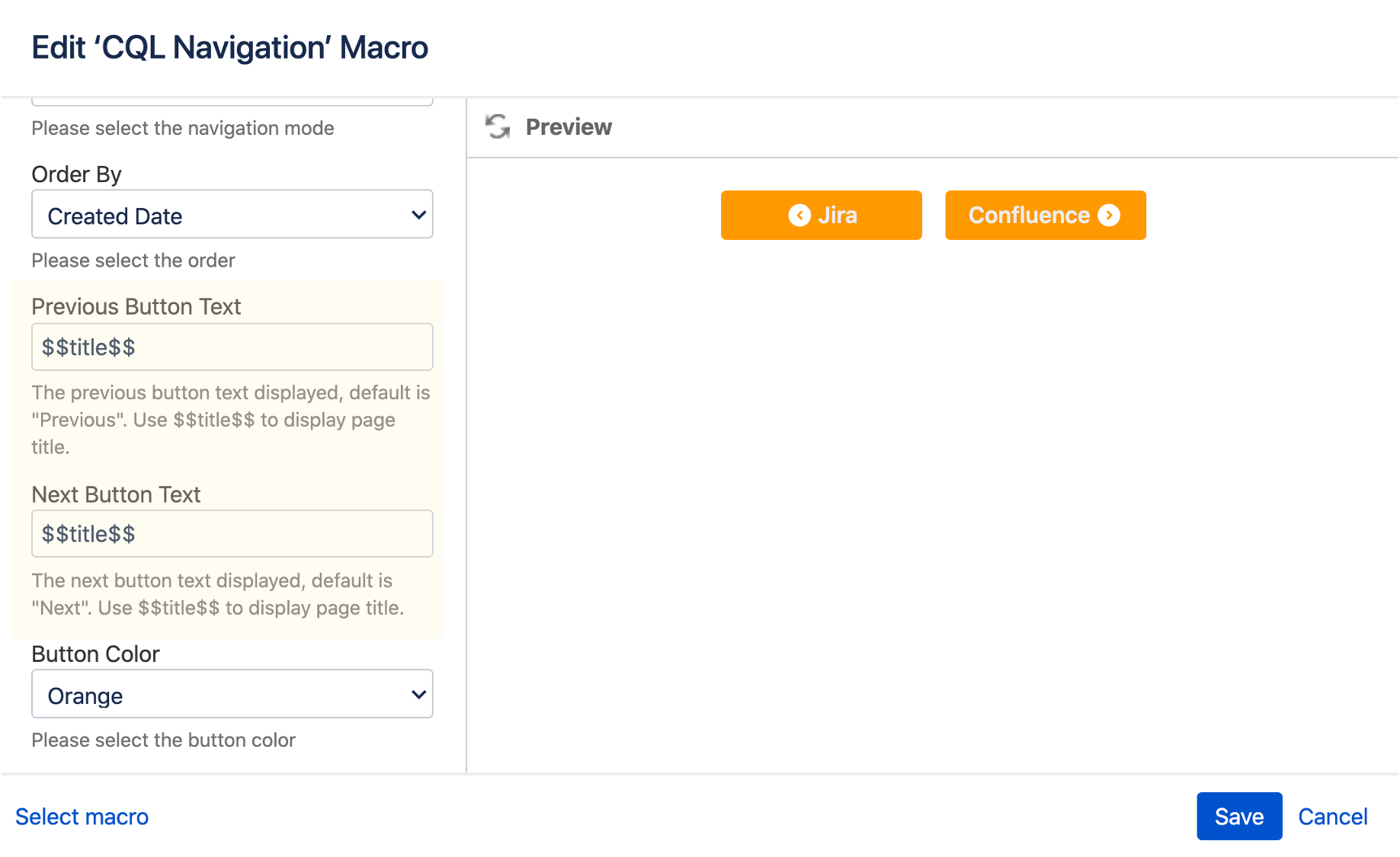Click the 'Order By' field label
Viewport: 1400px width, 857px height.
point(76,174)
